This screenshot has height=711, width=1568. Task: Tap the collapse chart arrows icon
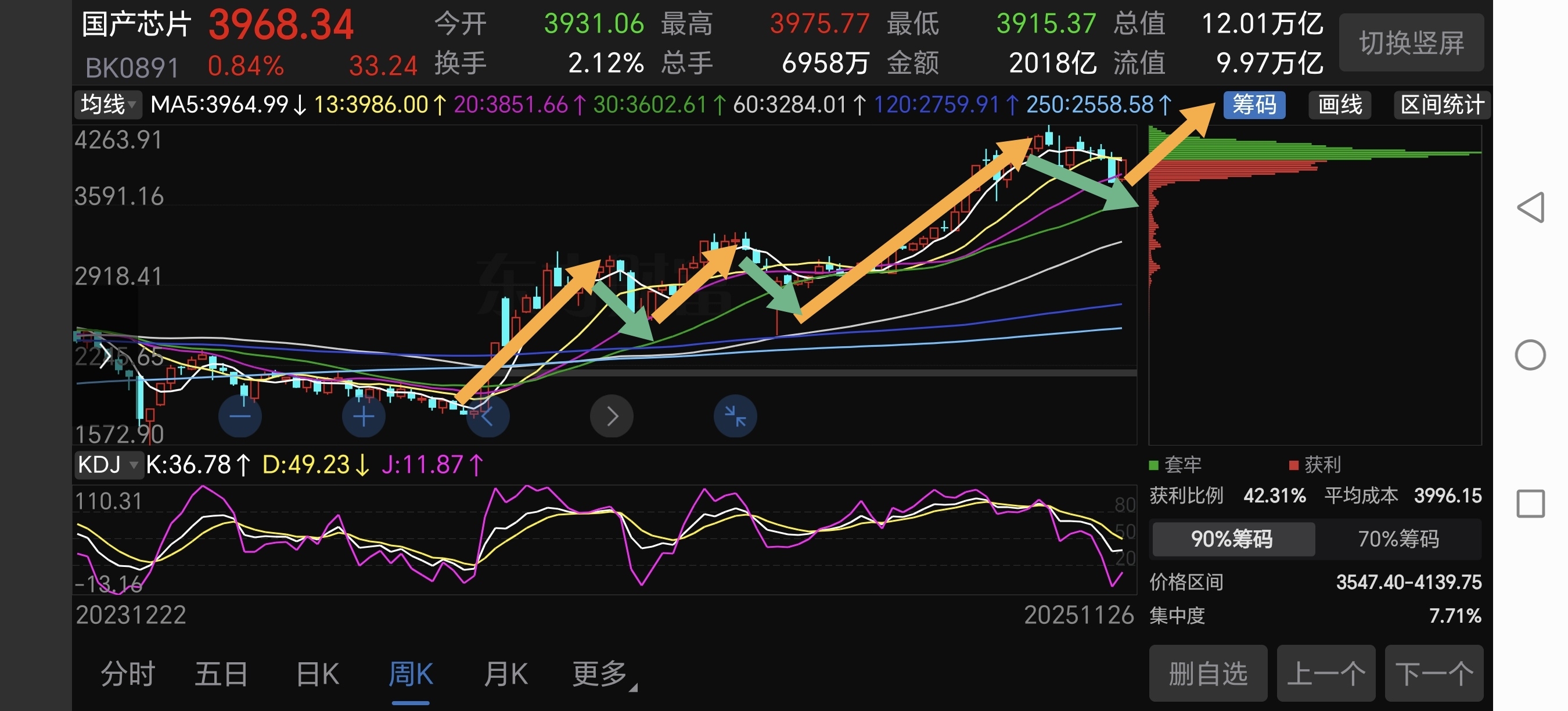click(x=735, y=416)
